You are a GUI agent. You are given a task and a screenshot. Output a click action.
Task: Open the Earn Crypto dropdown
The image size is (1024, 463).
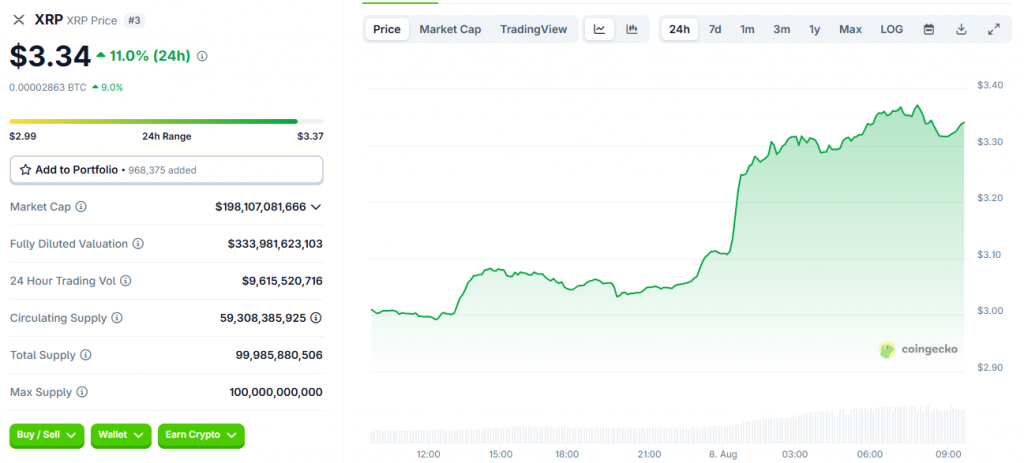point(201,436)
